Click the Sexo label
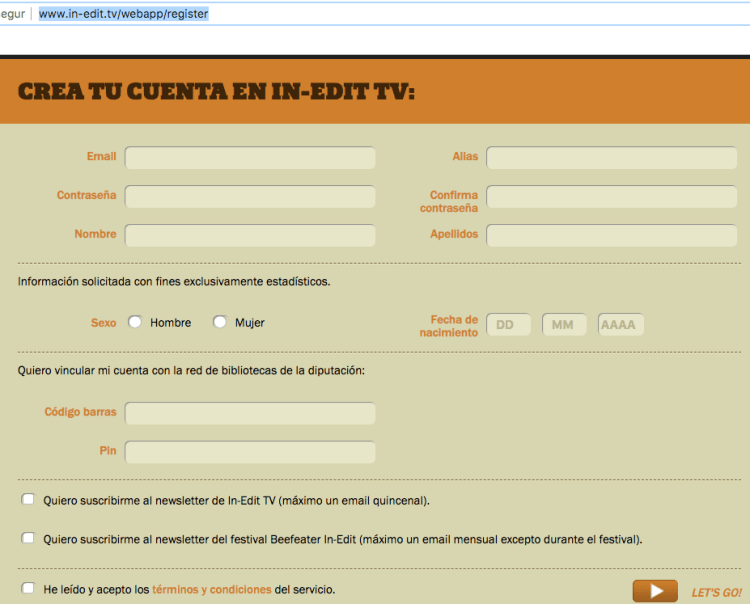This screenshot has height=604, width=750. [104, 323]
